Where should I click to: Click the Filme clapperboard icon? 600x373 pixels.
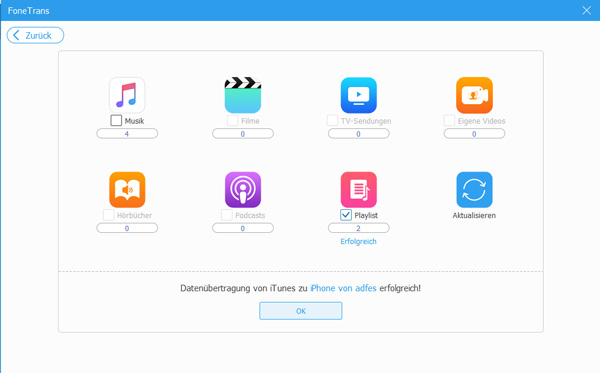[243, 95]
